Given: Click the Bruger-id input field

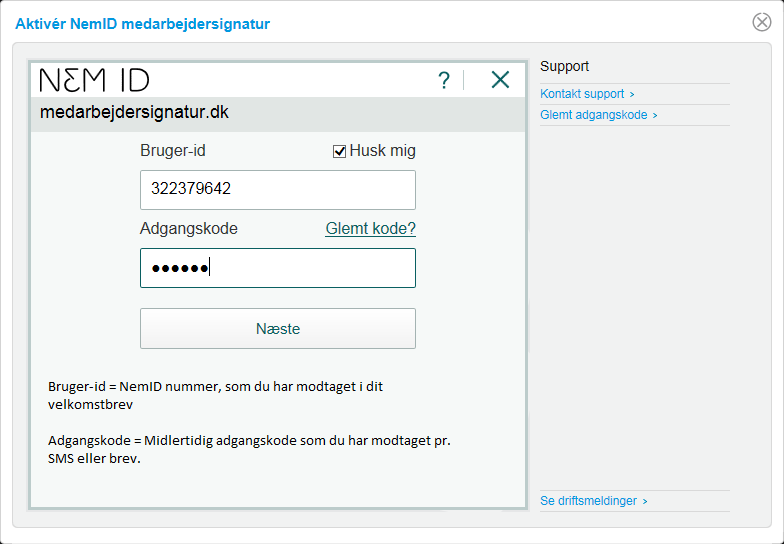Looking at the screenshot, I should tap(278, 190).
